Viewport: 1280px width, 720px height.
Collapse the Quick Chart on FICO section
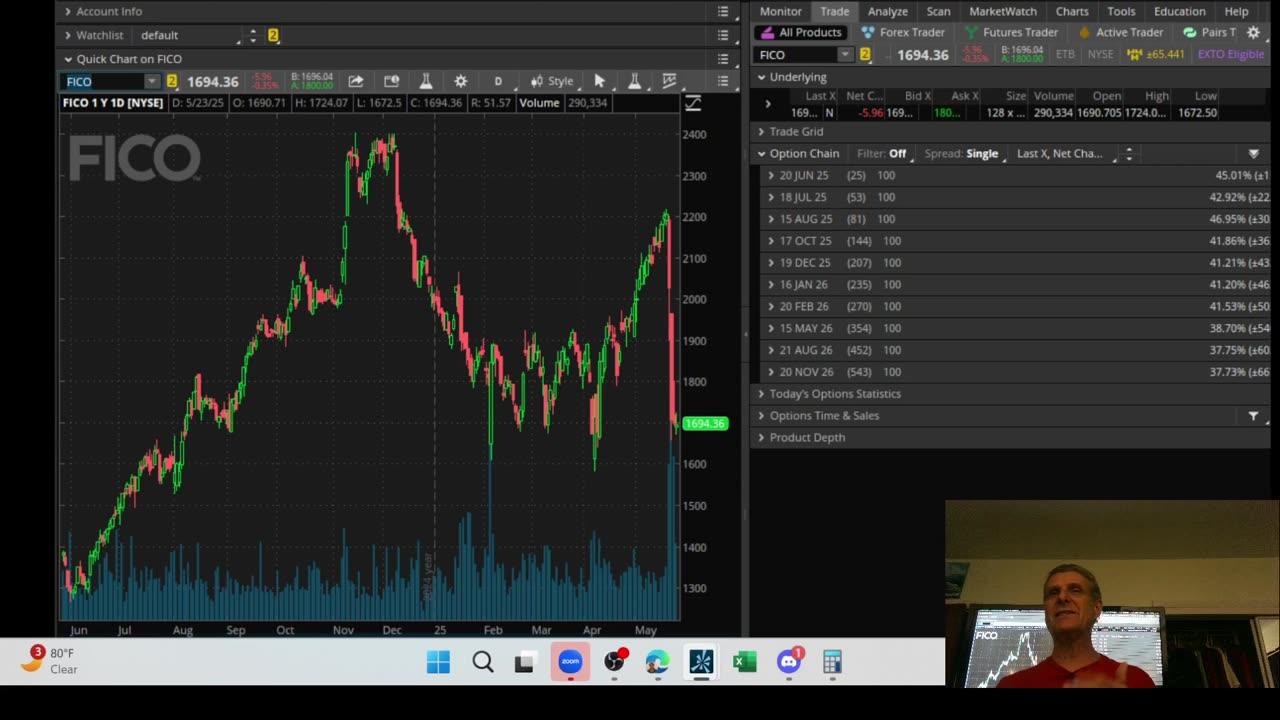tap(68, 59)
